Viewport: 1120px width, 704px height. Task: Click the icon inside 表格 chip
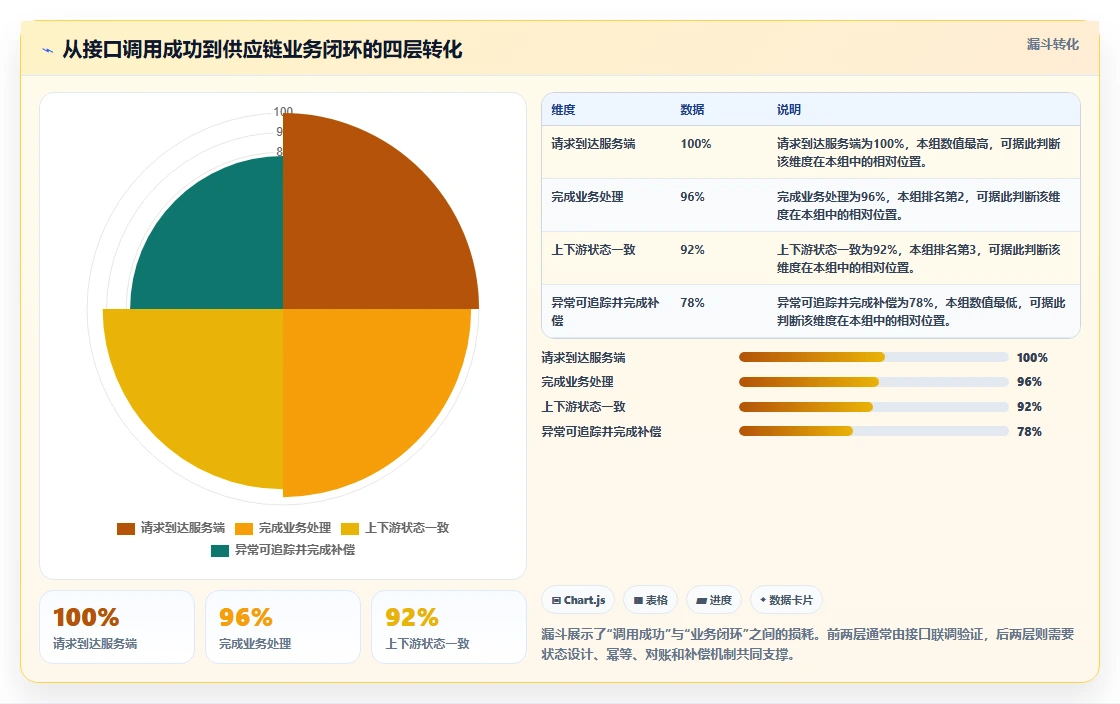click(x=639, y=600)
